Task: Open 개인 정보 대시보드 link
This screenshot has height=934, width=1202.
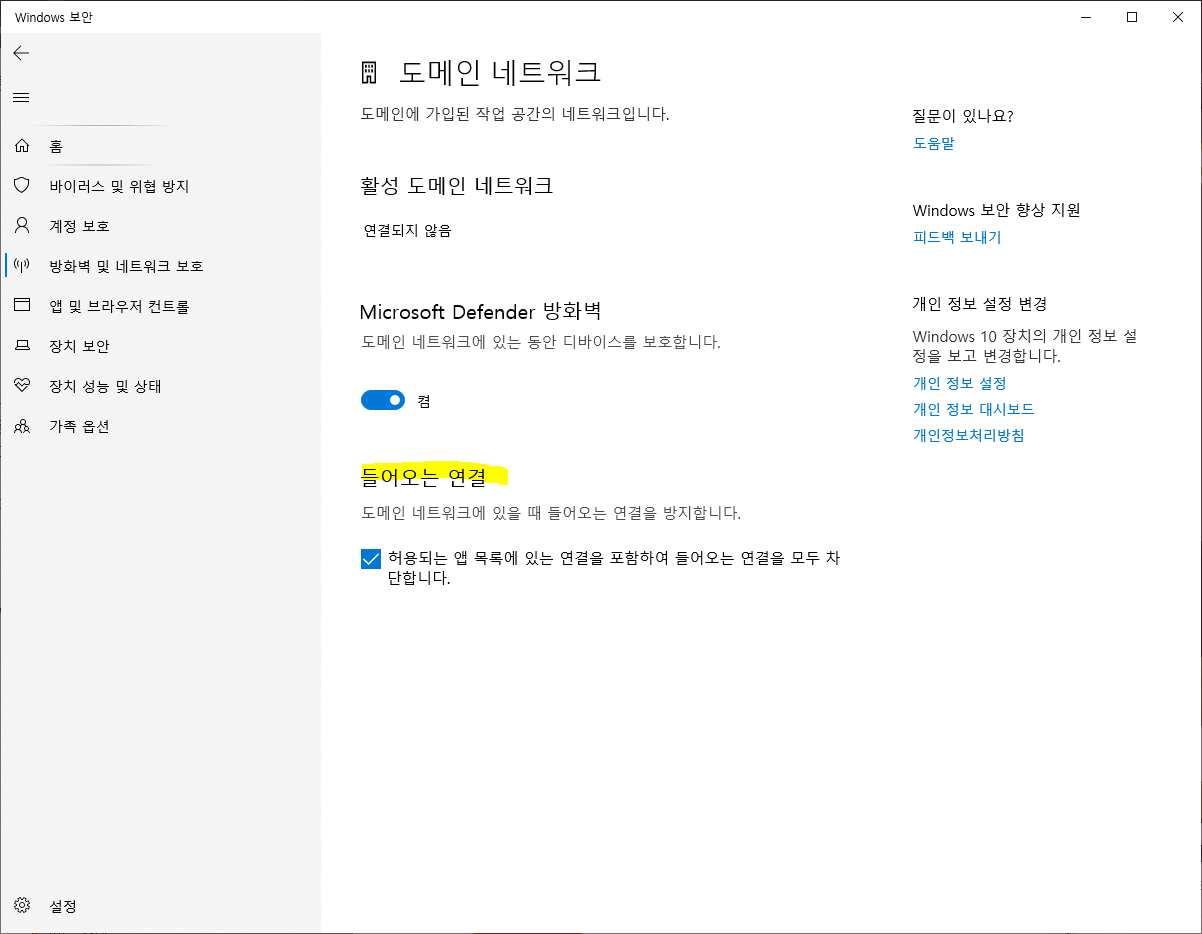Action: (973, 409)
